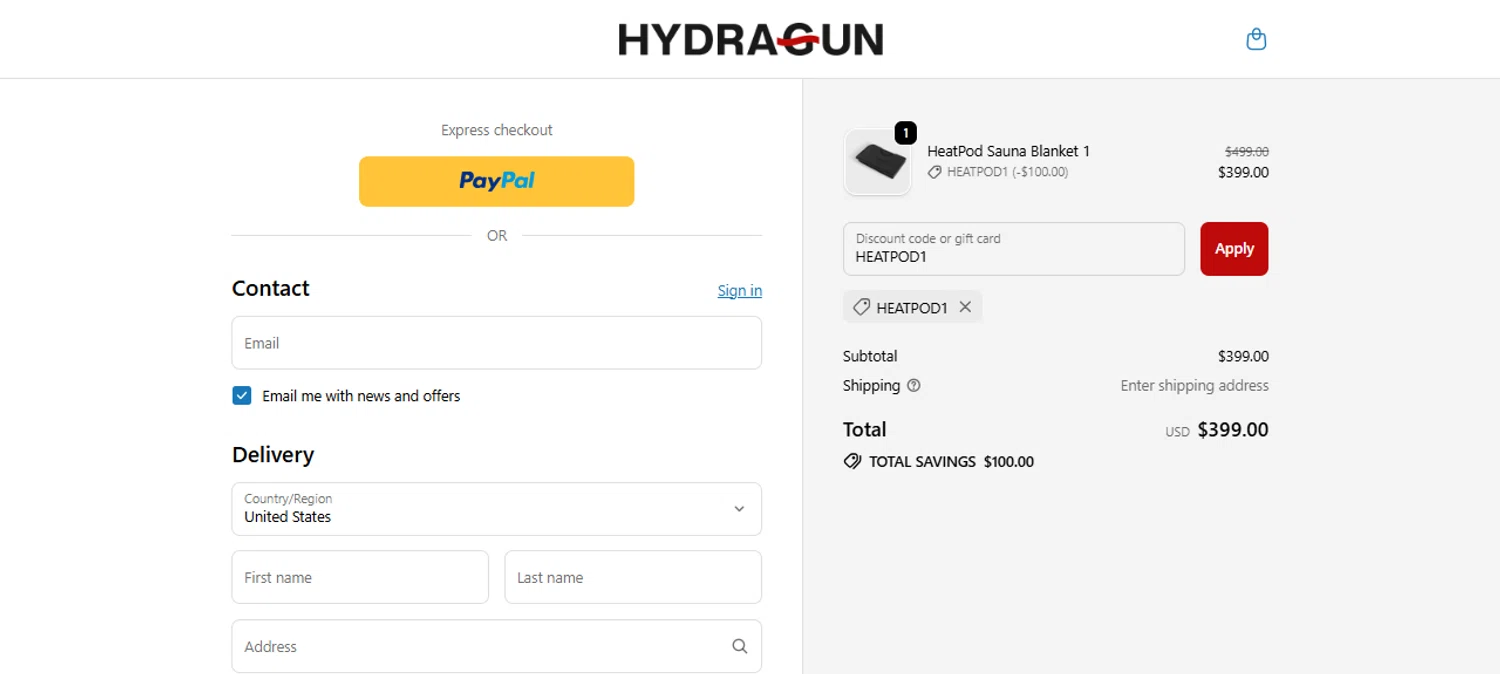1500x674 pixels.
Task: Click the Delivery heading
Action: coord(273,455)
